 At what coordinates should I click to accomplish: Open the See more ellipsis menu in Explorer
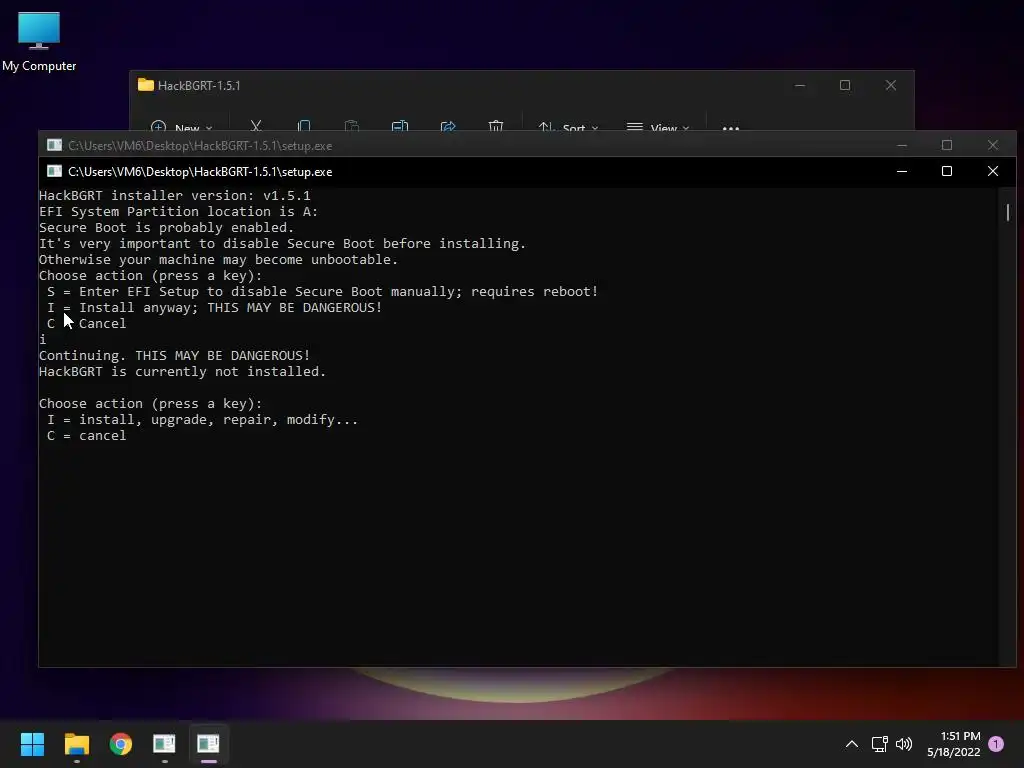[x=731, y=128]
